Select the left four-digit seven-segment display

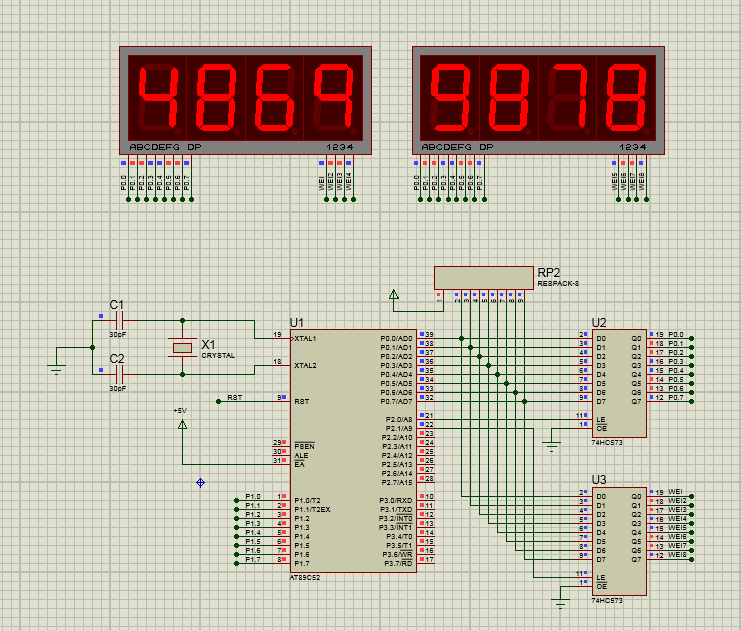click(x=245, y=100)
